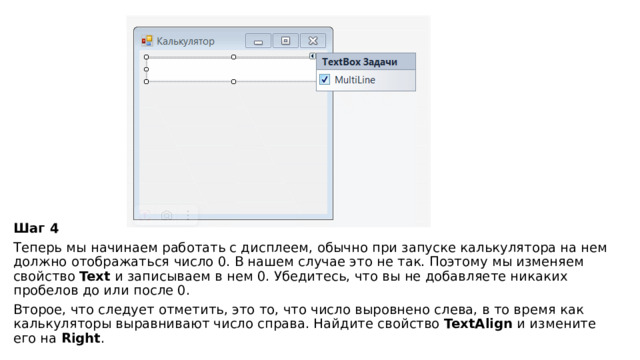The width and height of the screenshot is (640, 360).
Task: Select the textbox inside Калькулятор form
Action: tap(231, 69)
